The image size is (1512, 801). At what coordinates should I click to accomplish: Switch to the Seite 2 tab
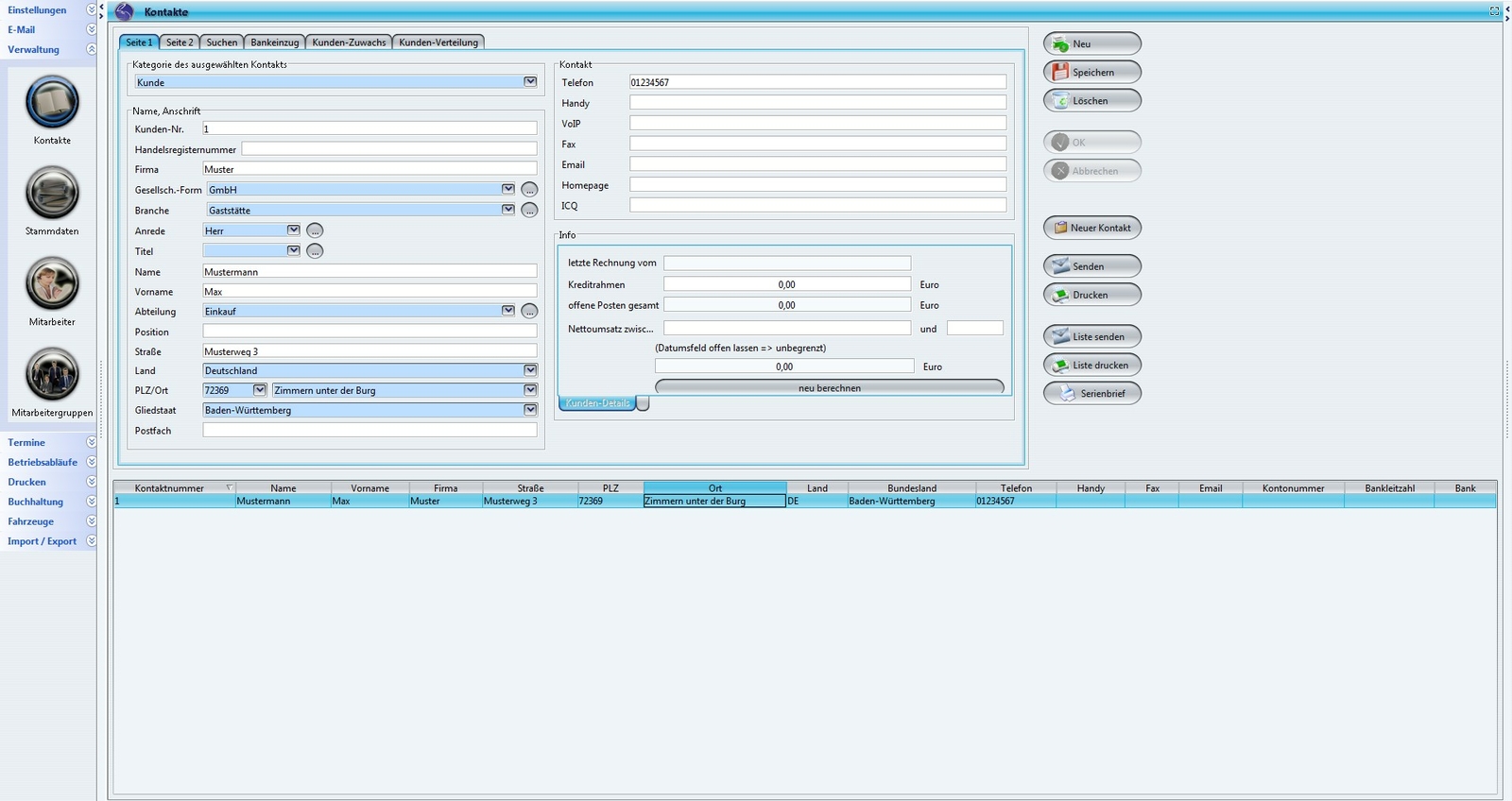[180, 43]
